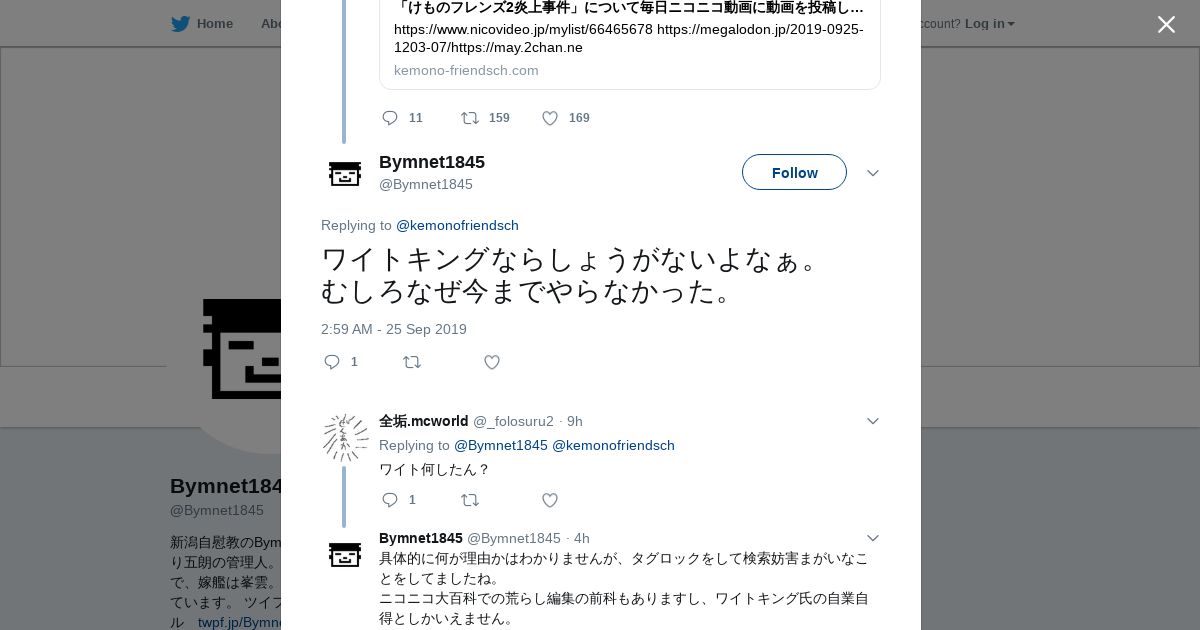Expand options for 全垢.mcworld's reply
1200x630 pixels.
pyautogui.click(x=873, y=421)
